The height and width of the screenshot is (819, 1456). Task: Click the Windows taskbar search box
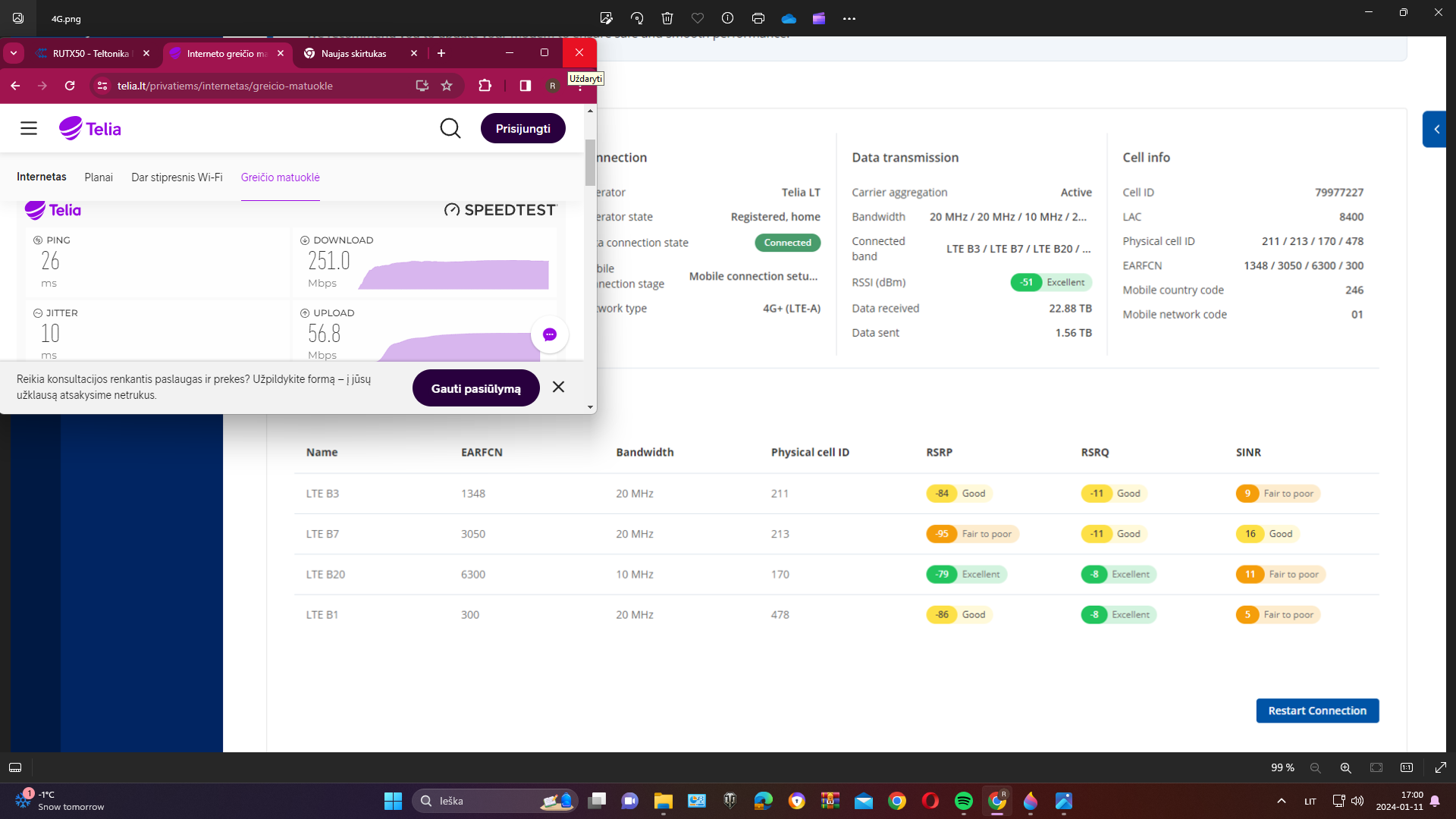click(x=495, y=801)
